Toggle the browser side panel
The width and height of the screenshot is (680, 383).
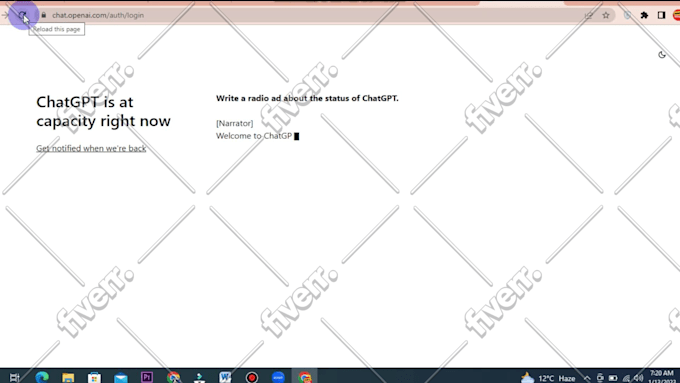(x=661, y=15)
